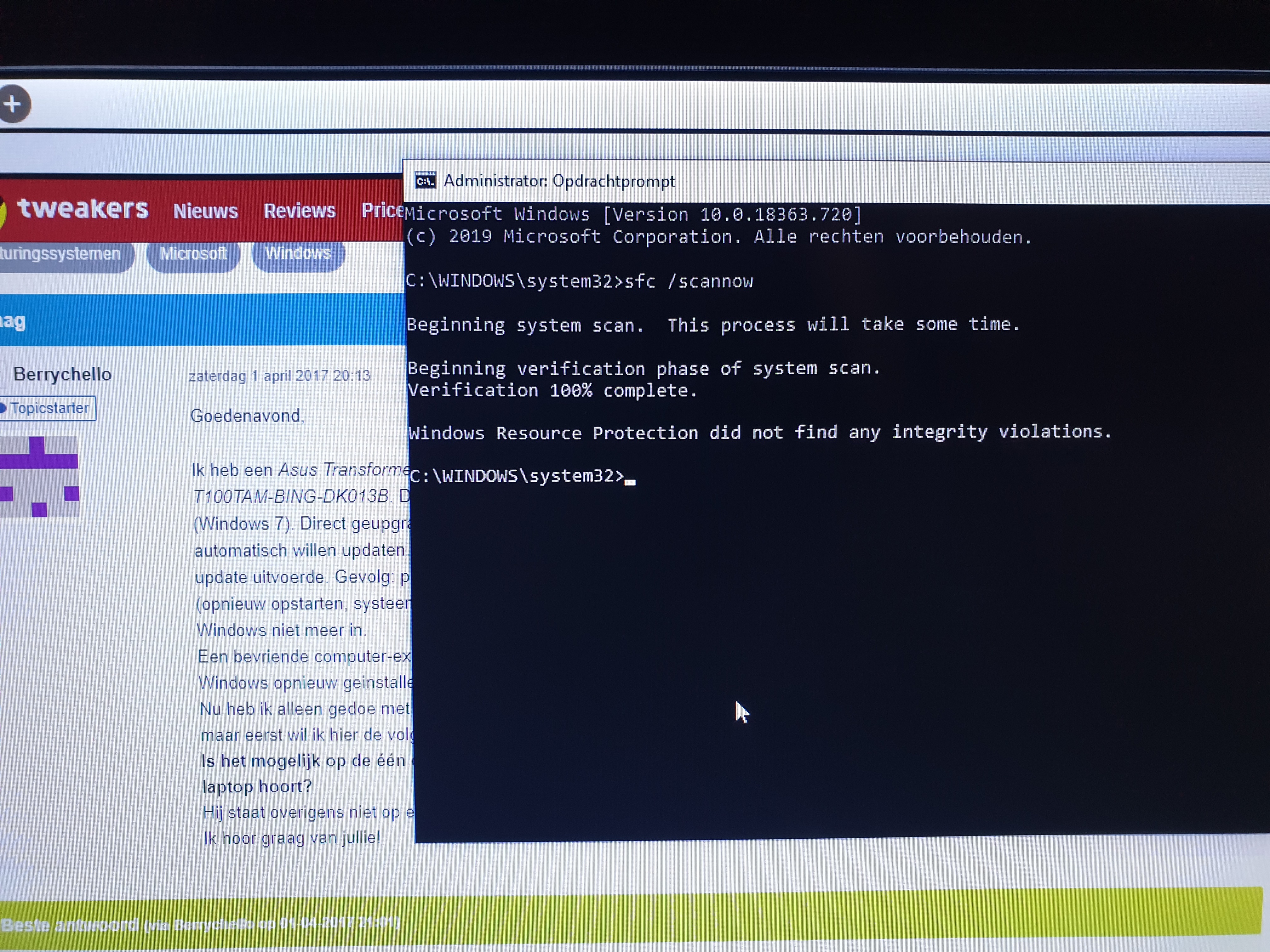Click the sfc /scannow command line
This screenshot has height=952, width=1270.
[579, 281]
